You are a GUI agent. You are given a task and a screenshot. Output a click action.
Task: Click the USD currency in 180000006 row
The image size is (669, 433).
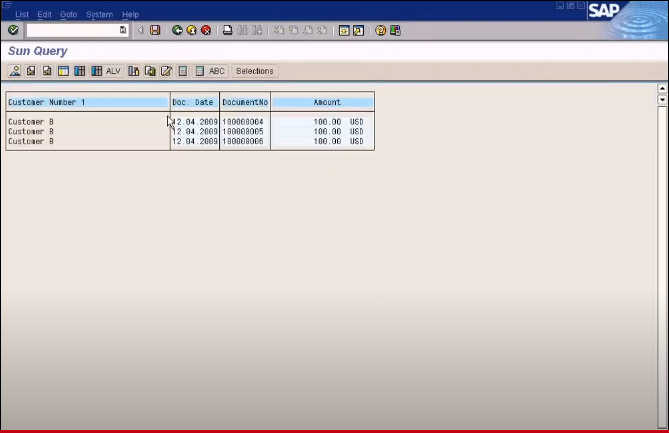[x=357, y=142]
